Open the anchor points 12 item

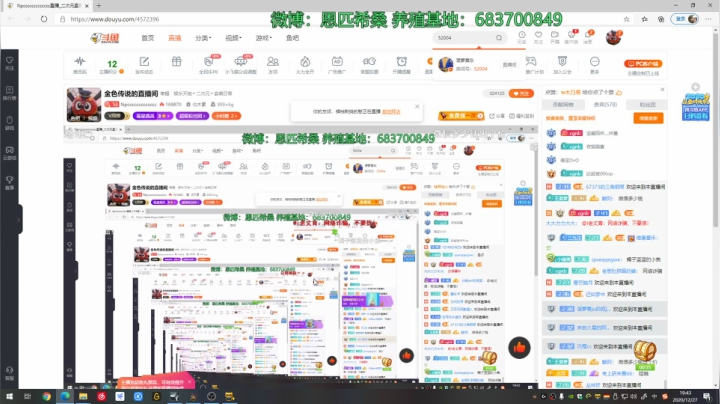pyautogui.click(x=112, y=66)
